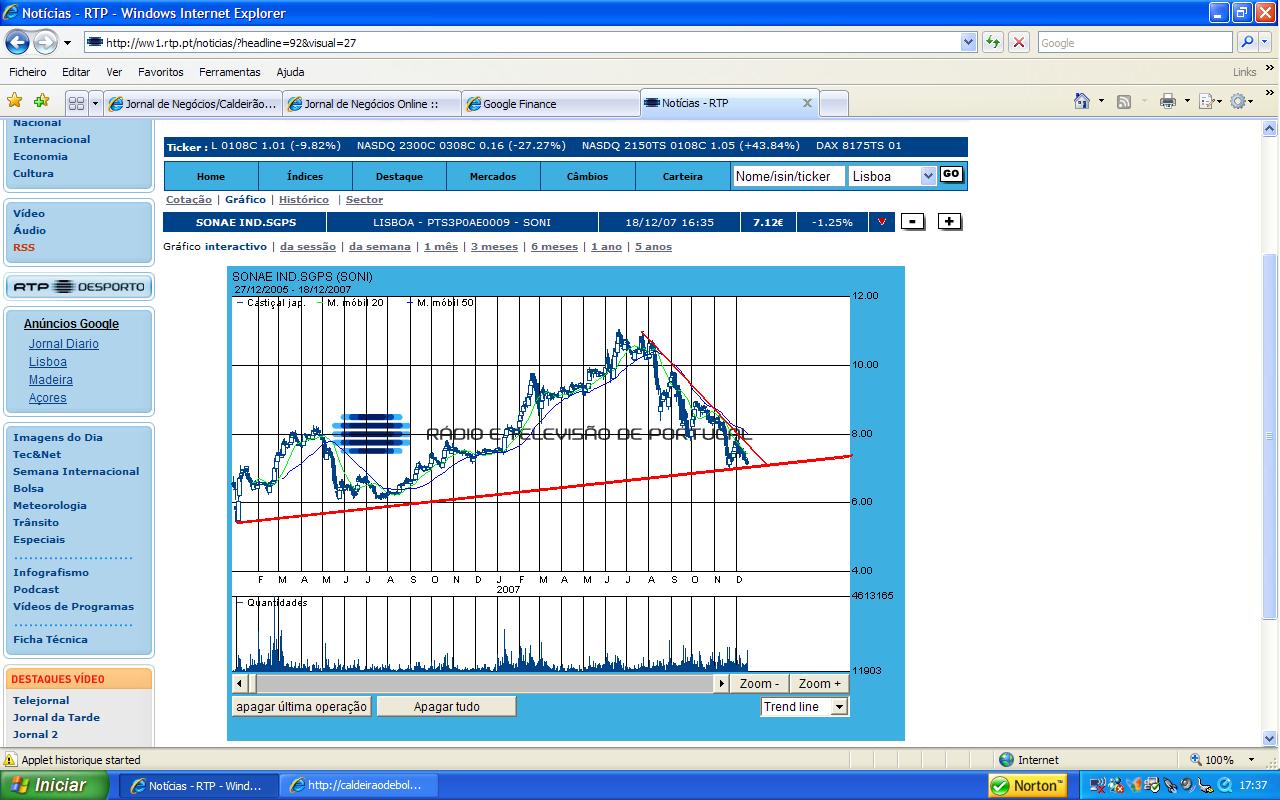Viewport: 1280px width, 800px height.
Task: Click the page vertical scrollbar down arrow
Action: 1271,739
